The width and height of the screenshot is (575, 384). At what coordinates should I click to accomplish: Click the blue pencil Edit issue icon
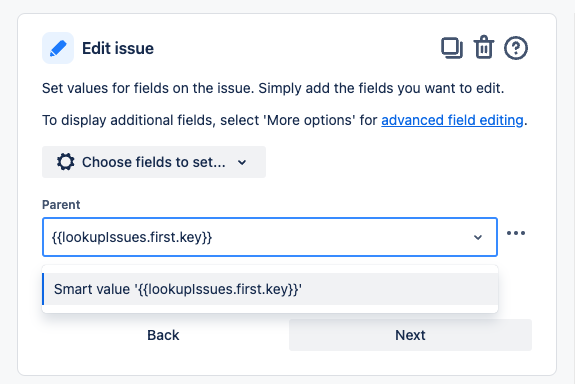point(58,48)
